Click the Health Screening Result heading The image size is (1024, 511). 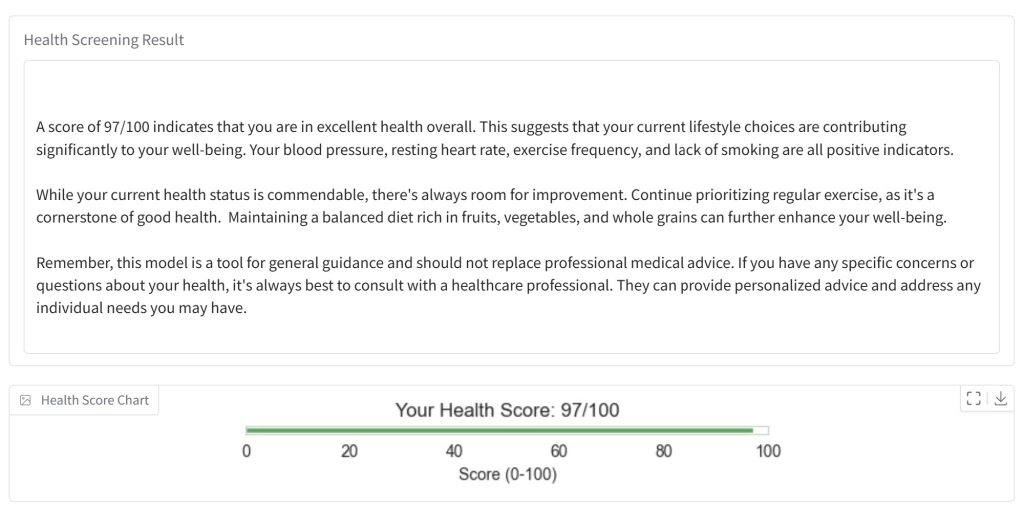[104, 40]
